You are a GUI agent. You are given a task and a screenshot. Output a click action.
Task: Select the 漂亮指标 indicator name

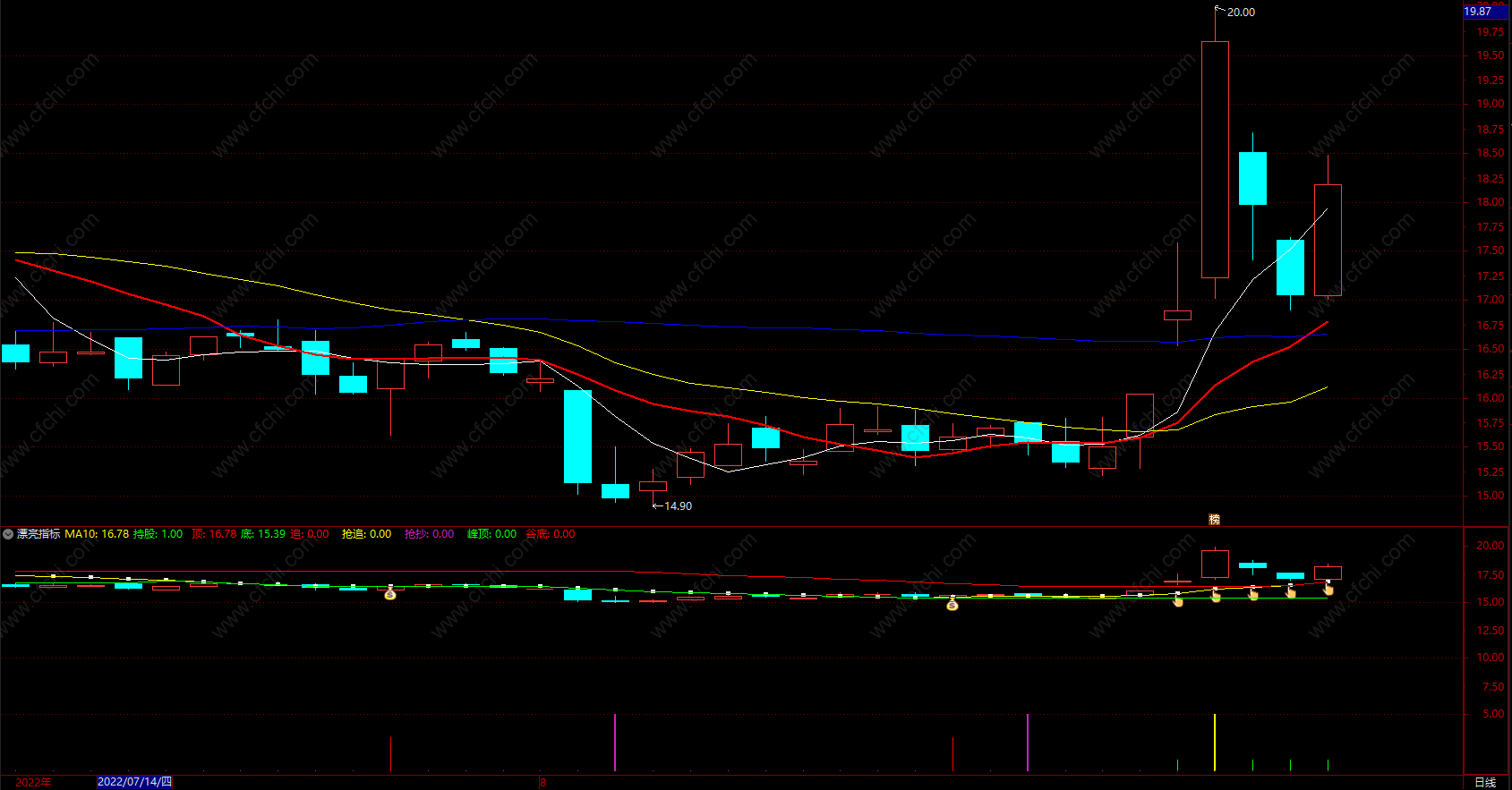pyautogui.click(x=38, y=534)
